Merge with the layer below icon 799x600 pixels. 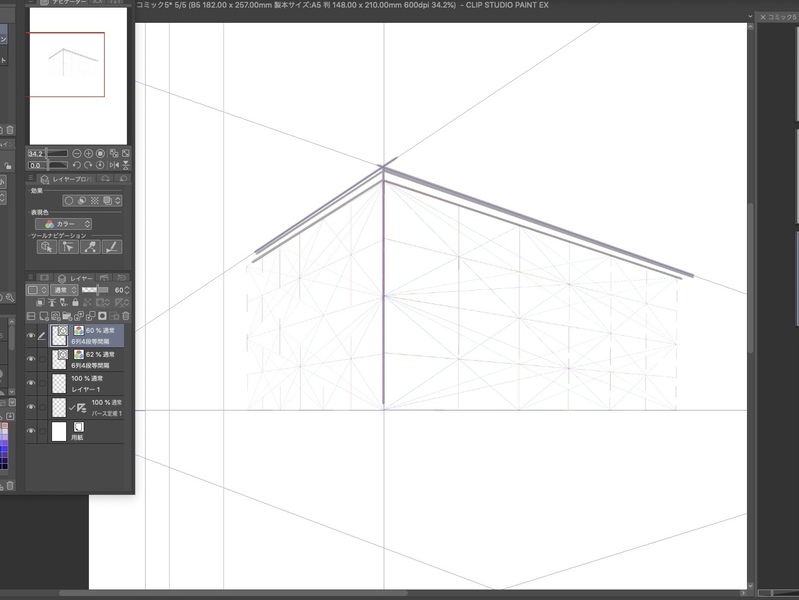coord(91,316)
